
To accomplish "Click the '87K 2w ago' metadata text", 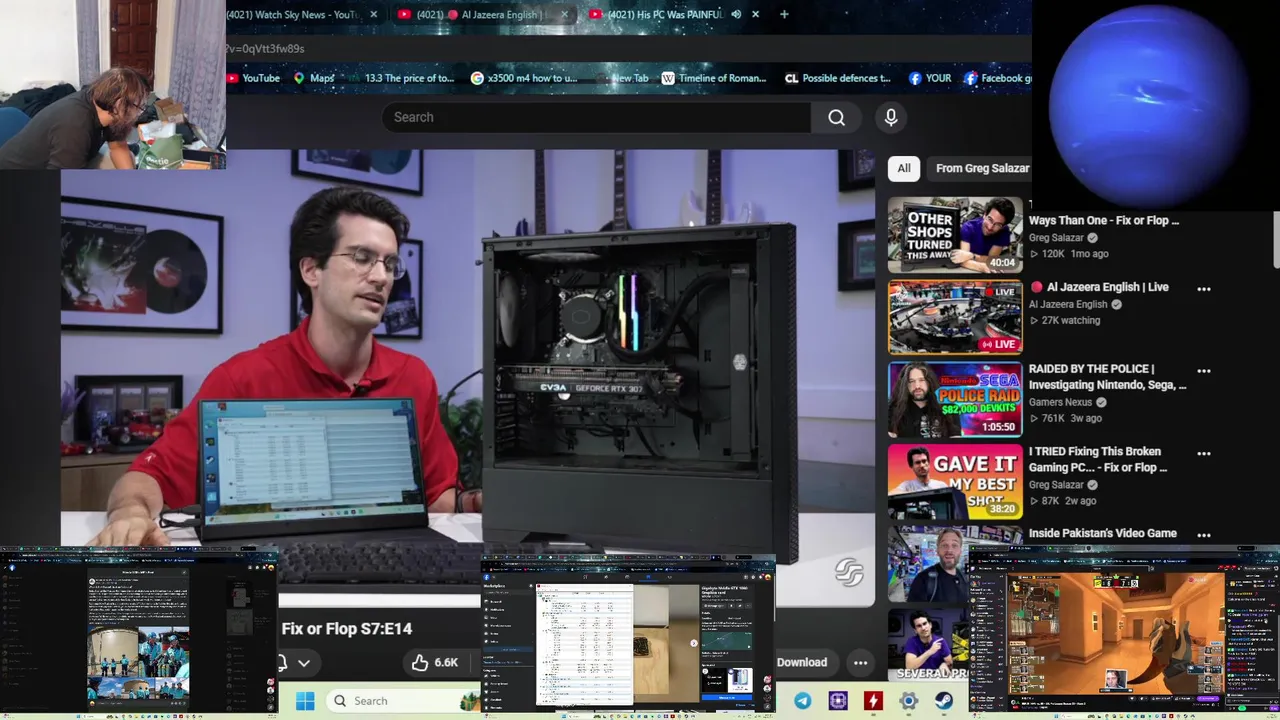I will (1062, 500).
